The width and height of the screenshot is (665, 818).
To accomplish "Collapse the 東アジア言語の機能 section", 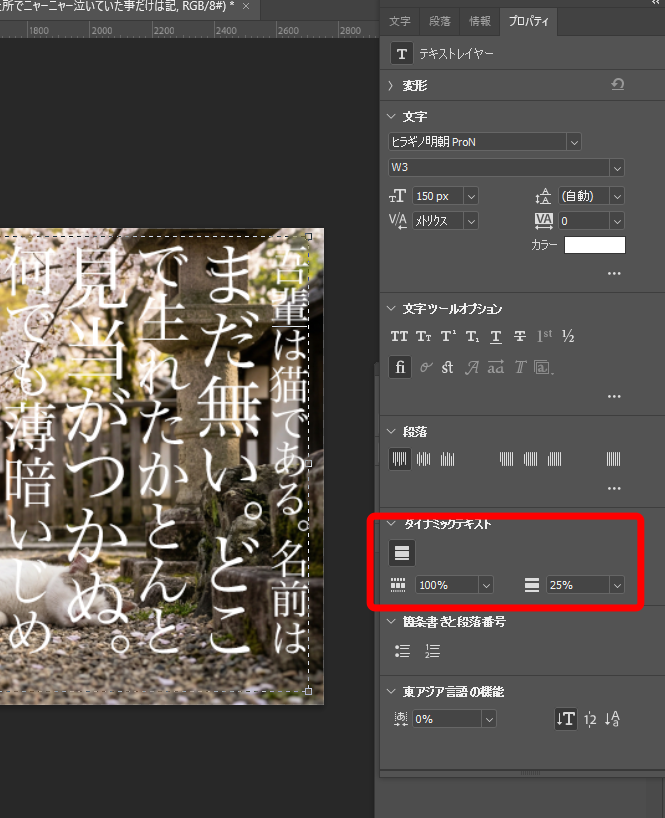I will (391, 691).
